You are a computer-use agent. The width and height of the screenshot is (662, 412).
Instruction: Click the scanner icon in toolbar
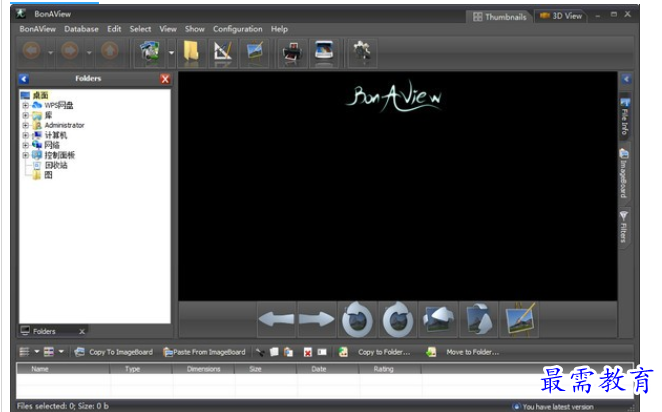324,52
